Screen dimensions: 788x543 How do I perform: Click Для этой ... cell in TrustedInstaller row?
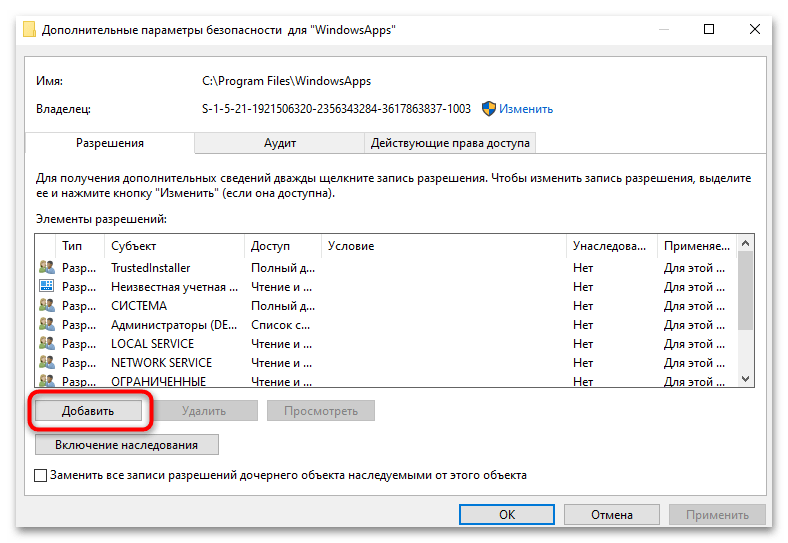click(x=694, y=268)
